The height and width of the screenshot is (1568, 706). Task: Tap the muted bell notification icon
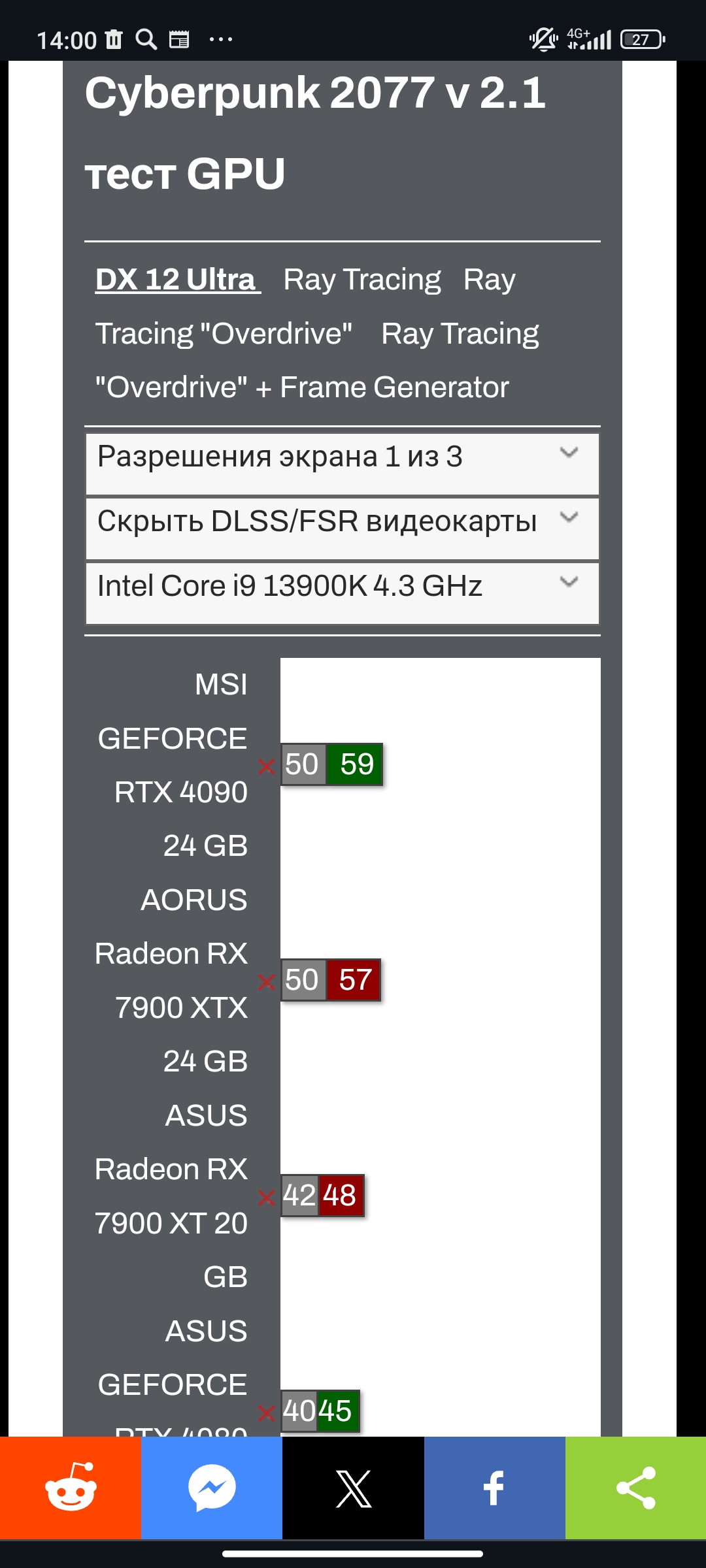point(543,40)
